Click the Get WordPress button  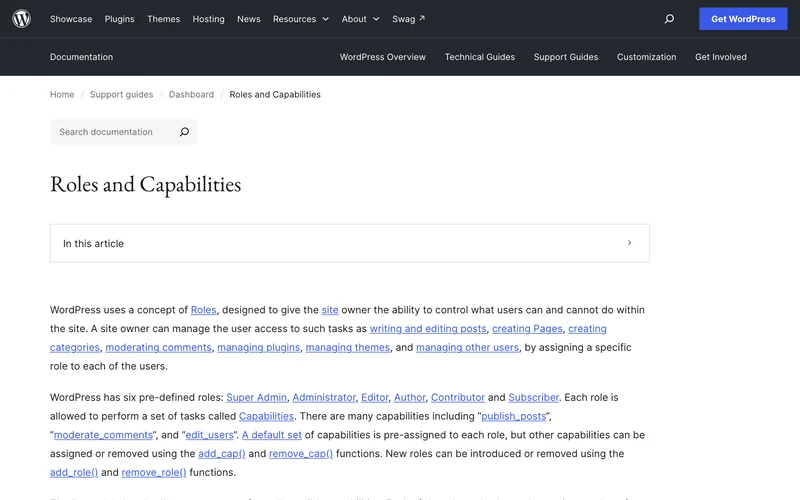[743, 19]
